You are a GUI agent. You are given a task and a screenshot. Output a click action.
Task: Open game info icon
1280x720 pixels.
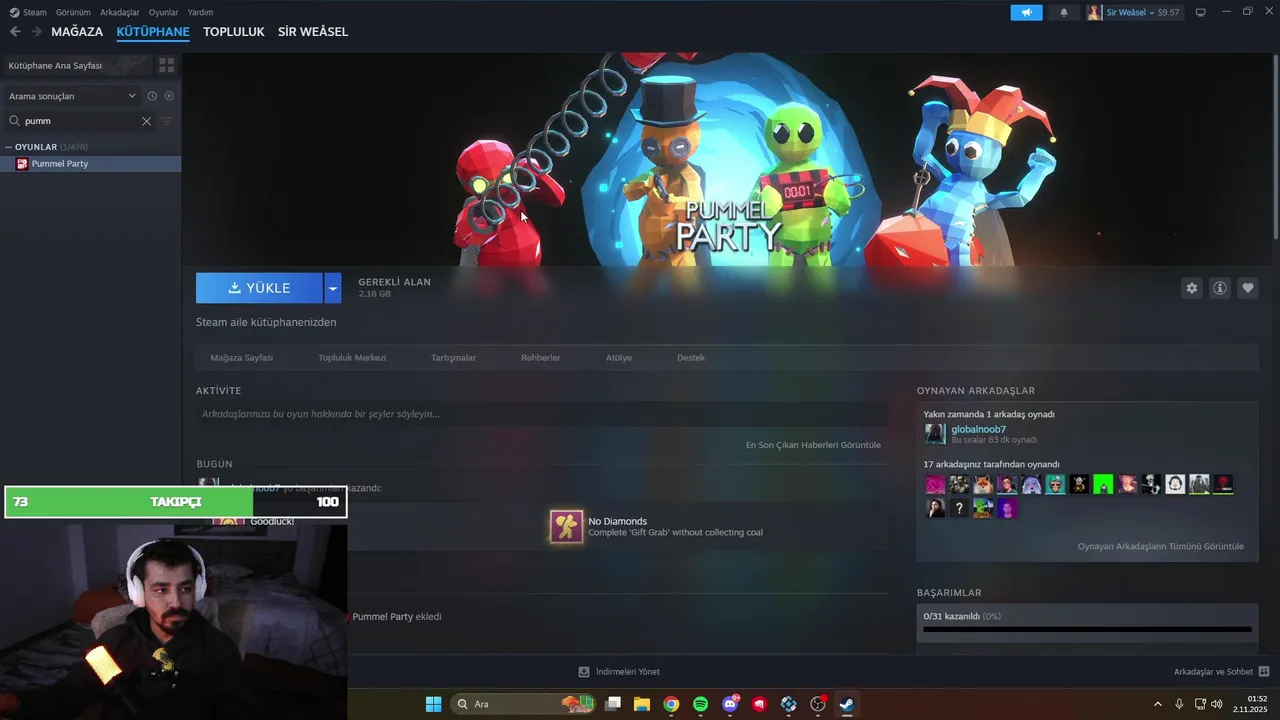(x=1220, y=288)
